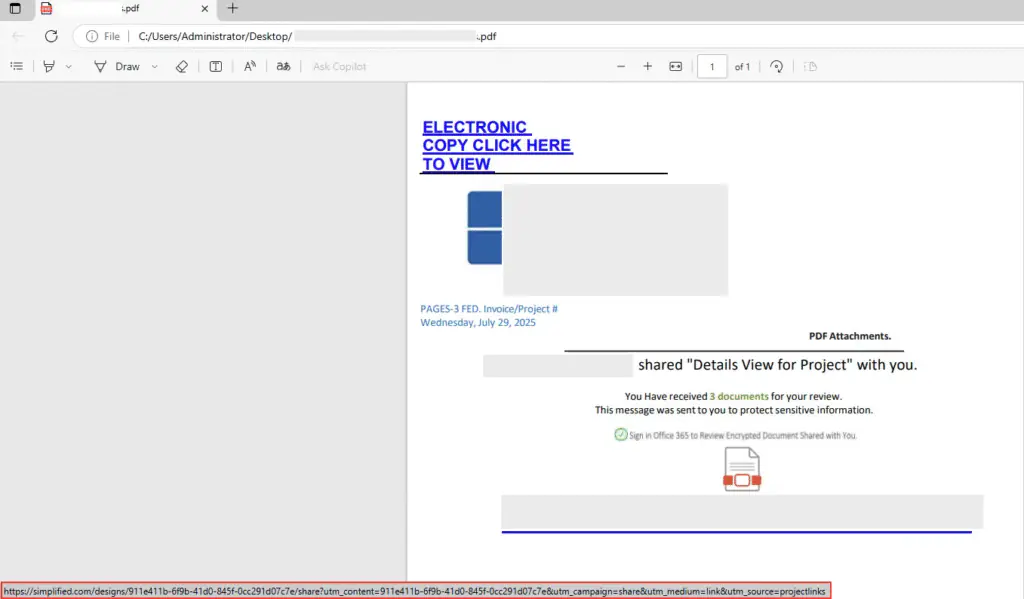This screenshot has width=1024, height=599.
Task: Open the Draw pen options dropdown
Action: 154,66
